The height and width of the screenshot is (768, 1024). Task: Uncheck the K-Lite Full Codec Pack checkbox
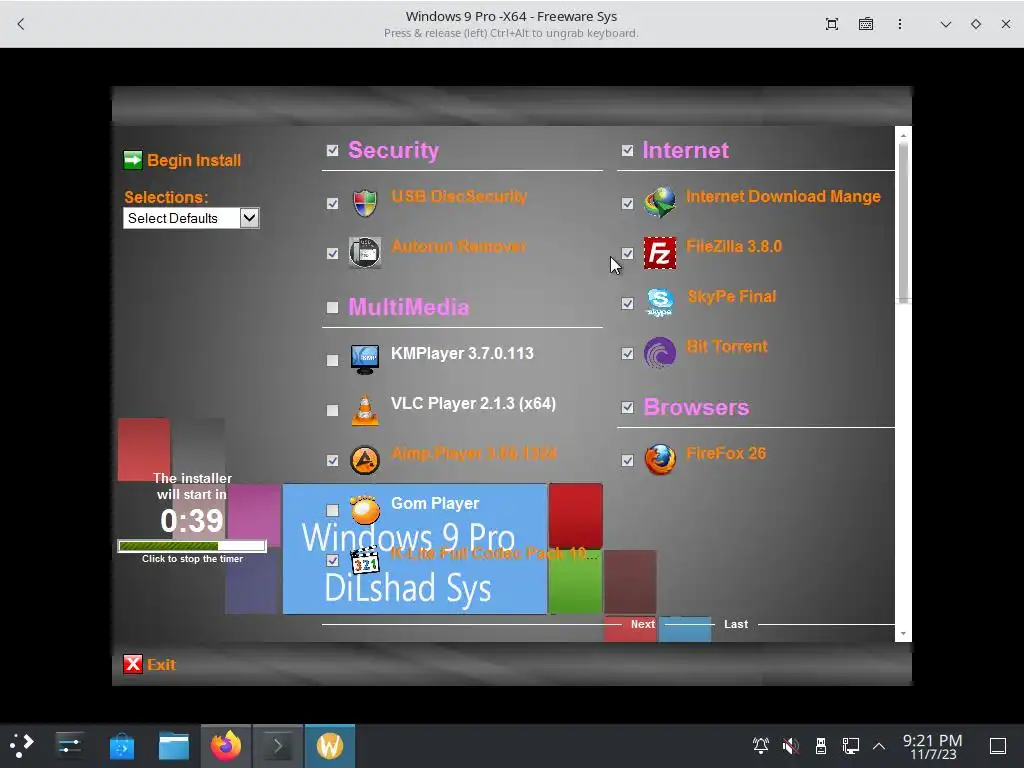[x=332, y=560]
